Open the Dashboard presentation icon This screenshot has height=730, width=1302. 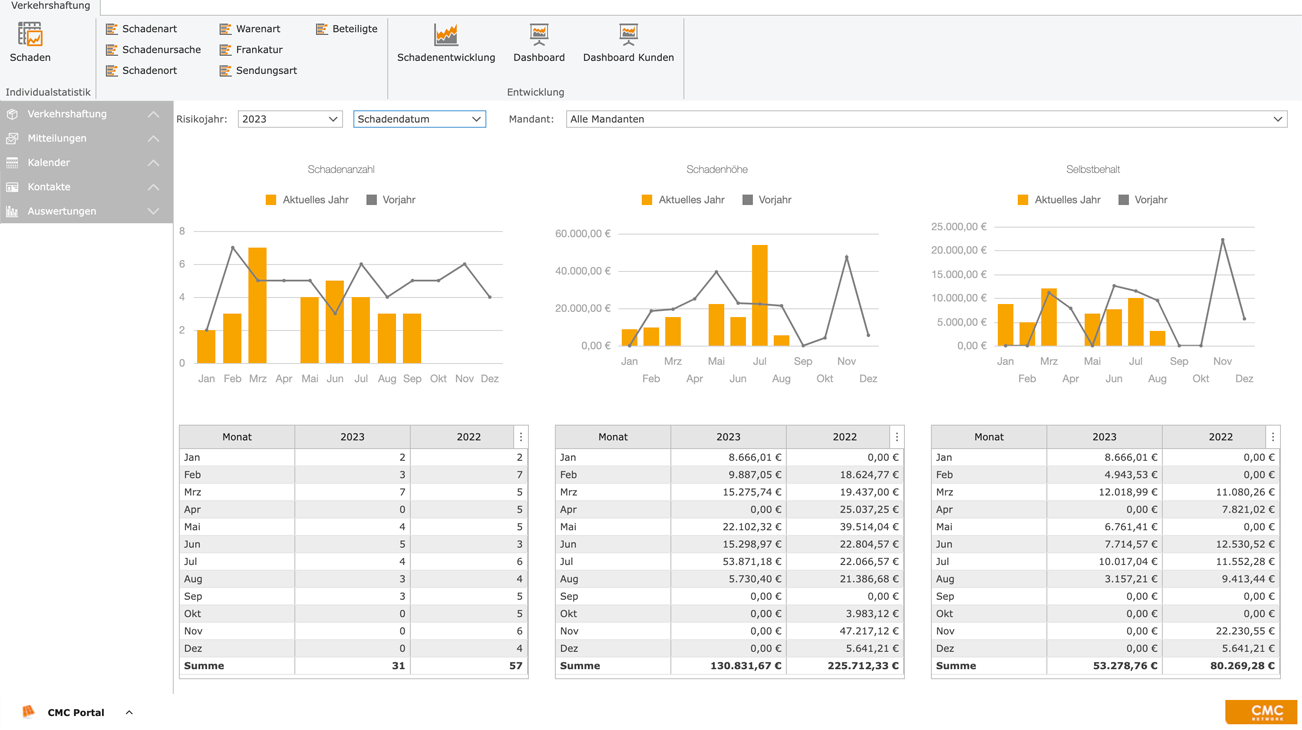pyautogui.click(x=539, y=34)
